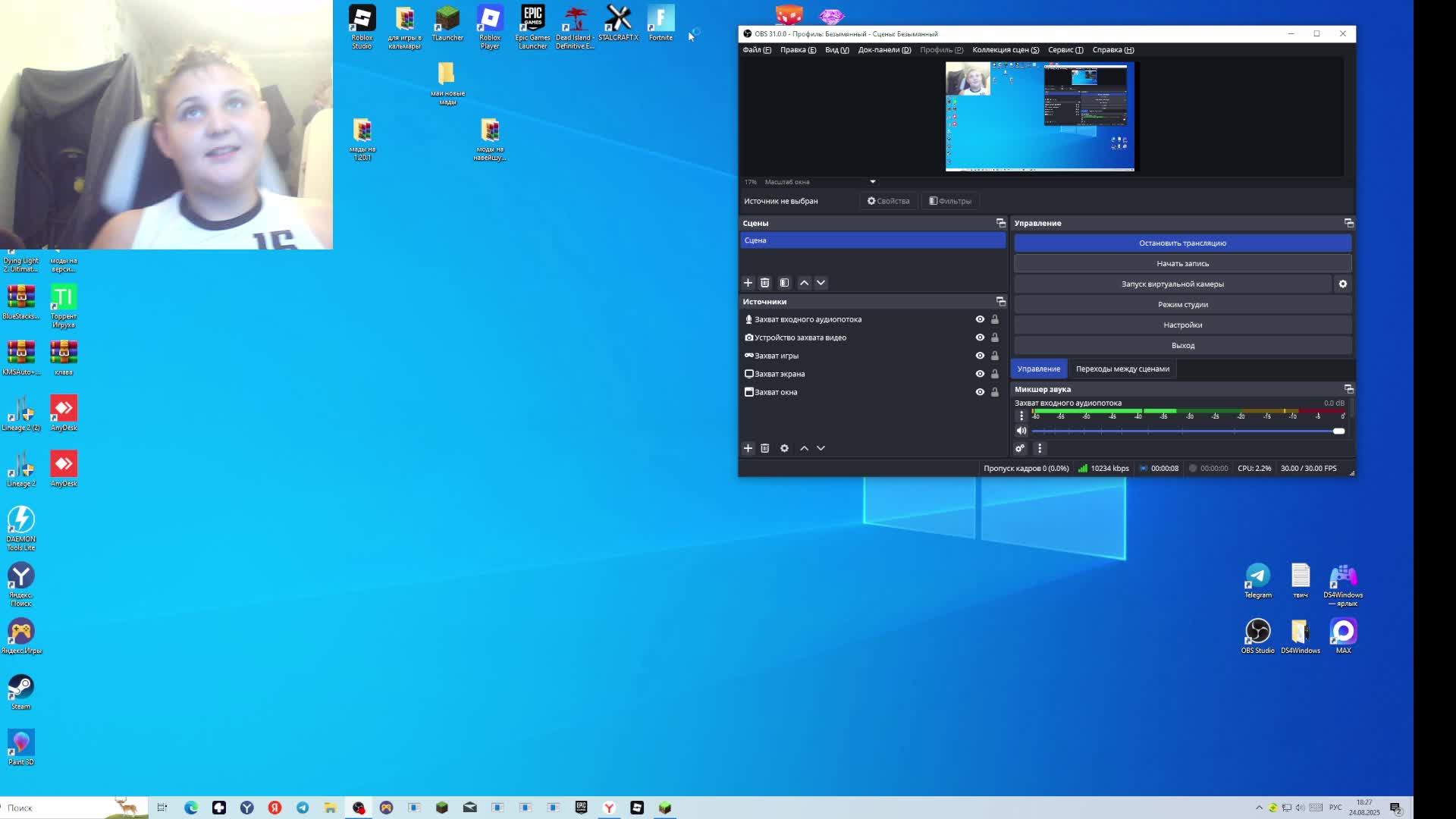The height and width of the screenshot is (819, 1456).
Task: Open advanced audio properties gears icon
Action: 1020,448
